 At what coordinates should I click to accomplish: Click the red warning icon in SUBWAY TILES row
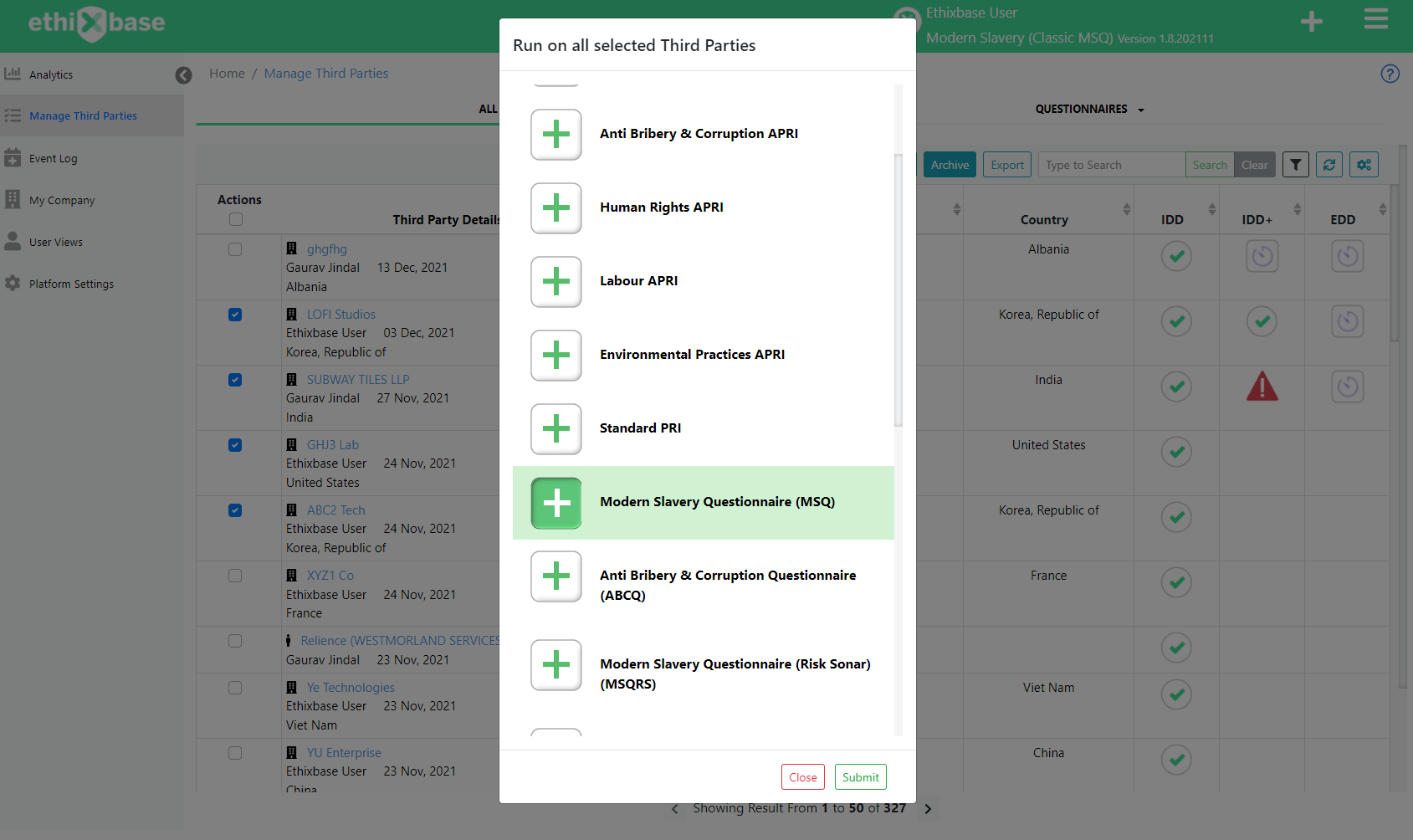(1262, 386)
